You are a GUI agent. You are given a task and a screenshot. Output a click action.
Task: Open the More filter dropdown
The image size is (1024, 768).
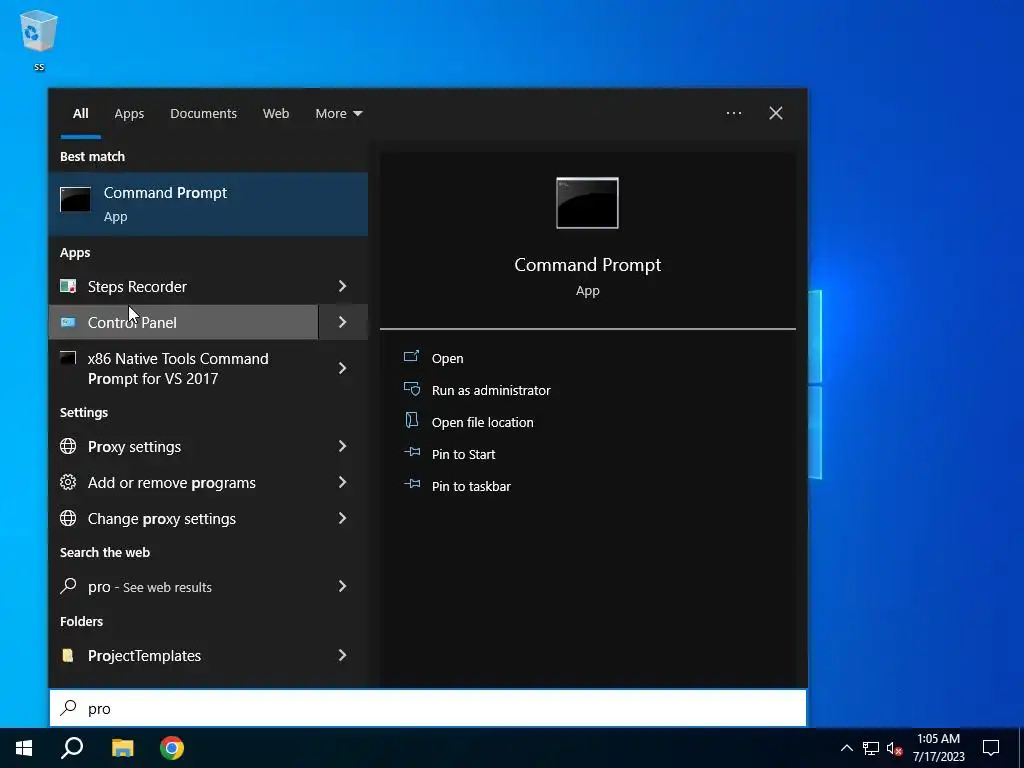click(338, 114)
